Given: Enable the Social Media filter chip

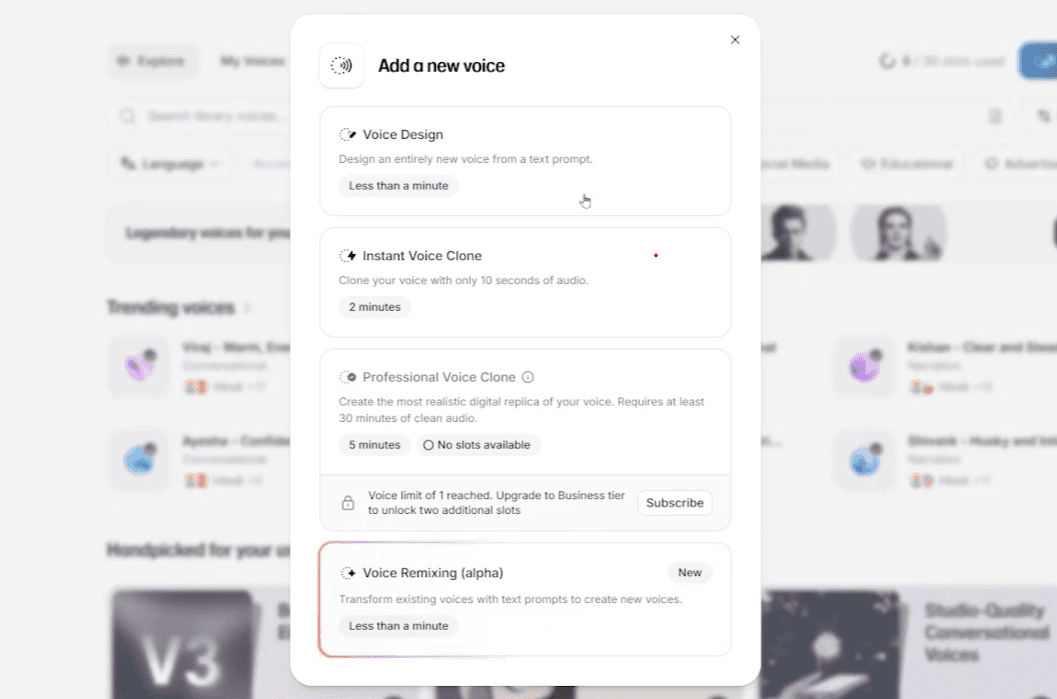Looking at the screenshot, I should pyautogui.click(x=795, y=164).
